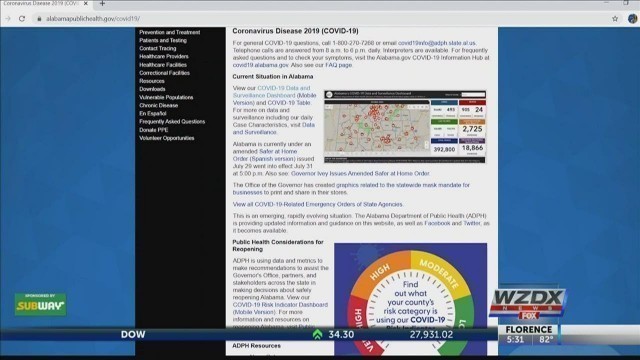The image size is (640, 360).
Task: Click the Public Health Considerations for Reopening heading
Action: tap(278, 245)
